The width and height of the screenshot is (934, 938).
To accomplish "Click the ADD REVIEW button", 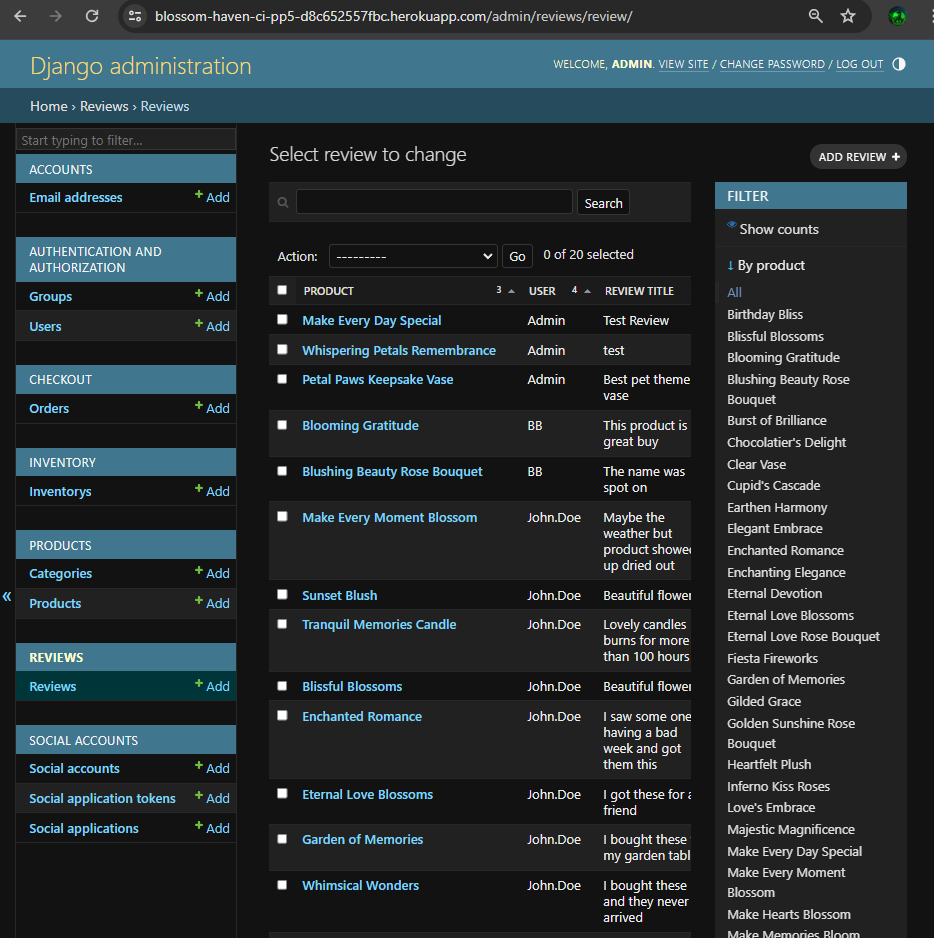I will point(858,157).
